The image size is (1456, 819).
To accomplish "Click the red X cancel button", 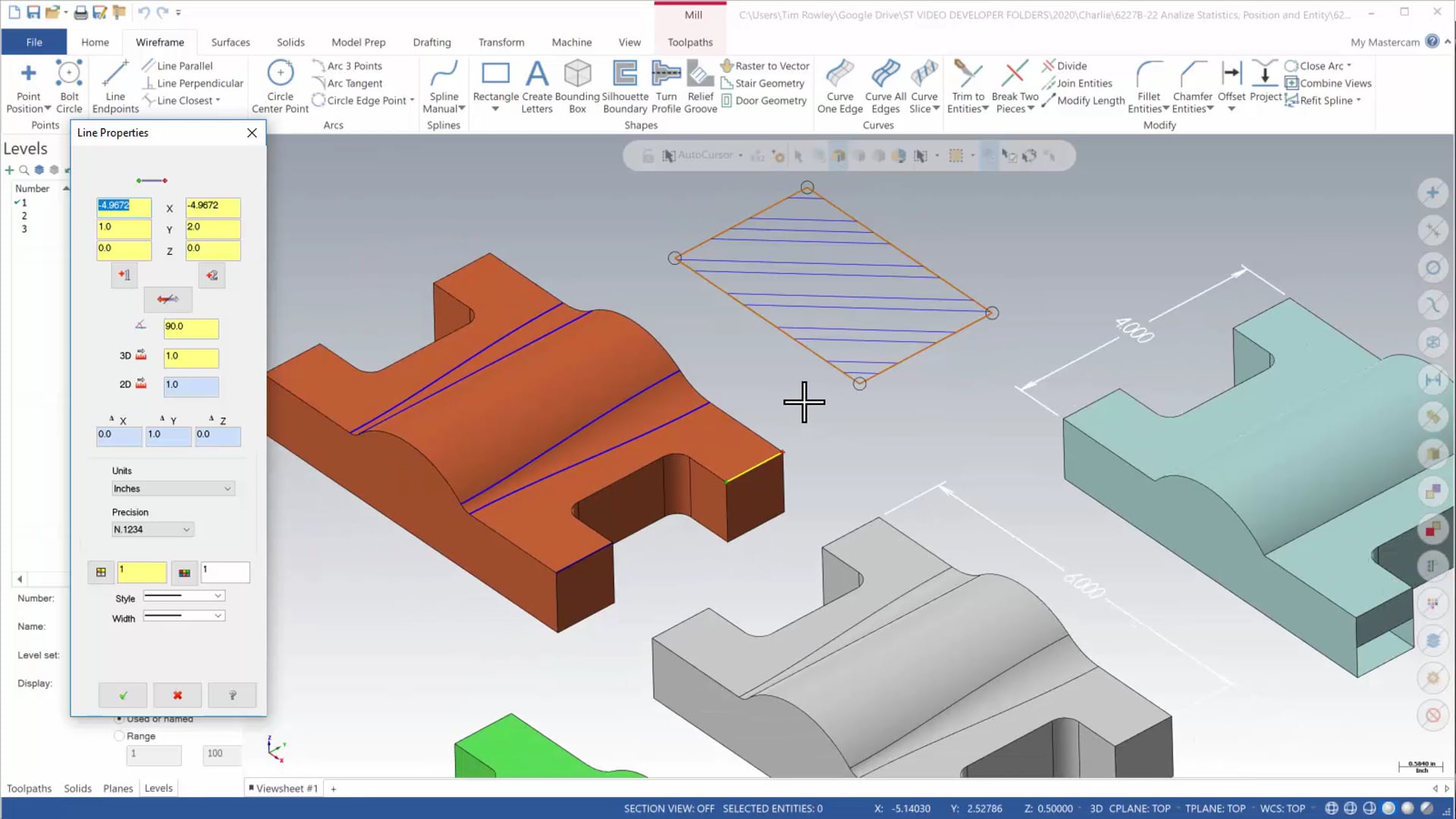I will (178, 695).
